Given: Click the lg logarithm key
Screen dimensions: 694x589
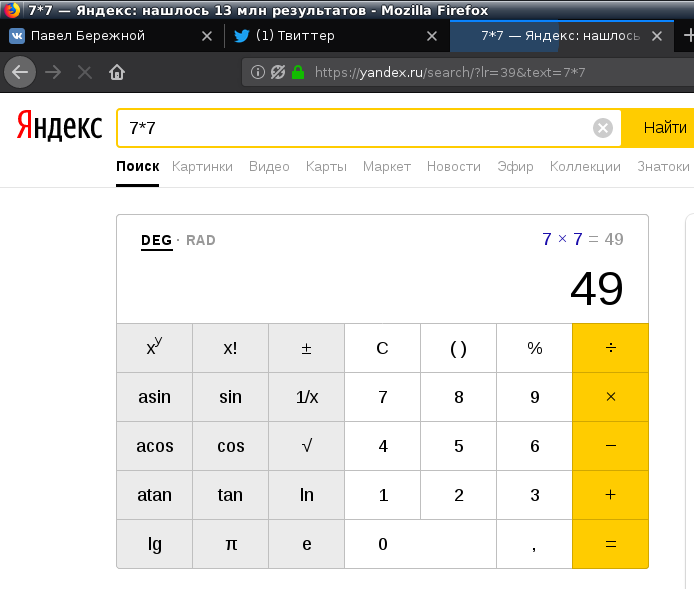Looking at the screenshot, I should 154,544.
